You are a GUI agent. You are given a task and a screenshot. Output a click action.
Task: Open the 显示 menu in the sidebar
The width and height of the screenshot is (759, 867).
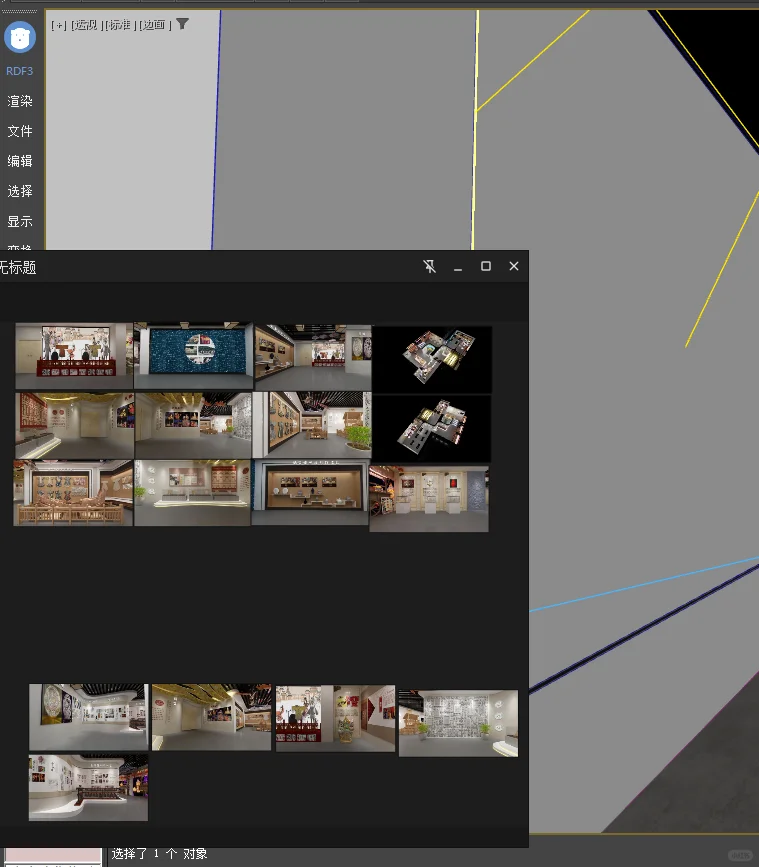(x=20, y=221)
